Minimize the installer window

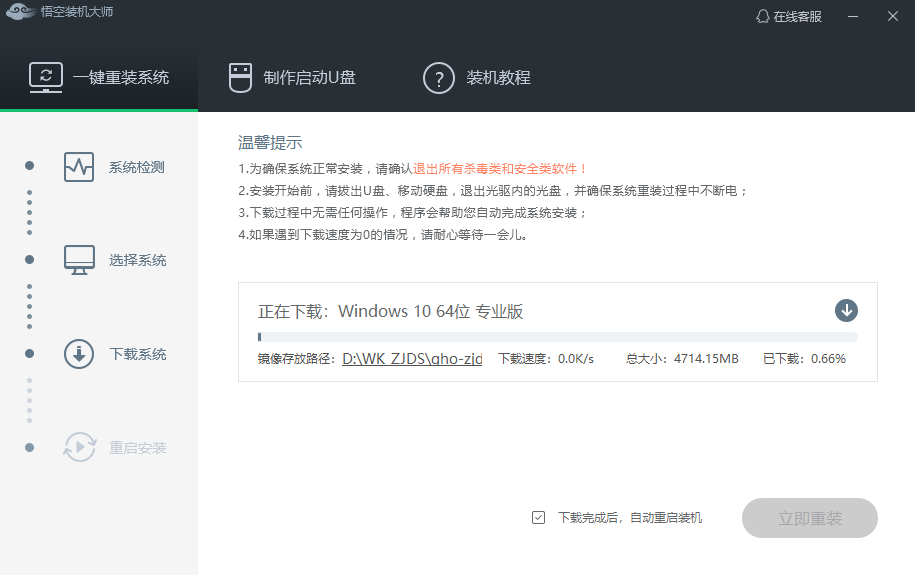(853, 16)
